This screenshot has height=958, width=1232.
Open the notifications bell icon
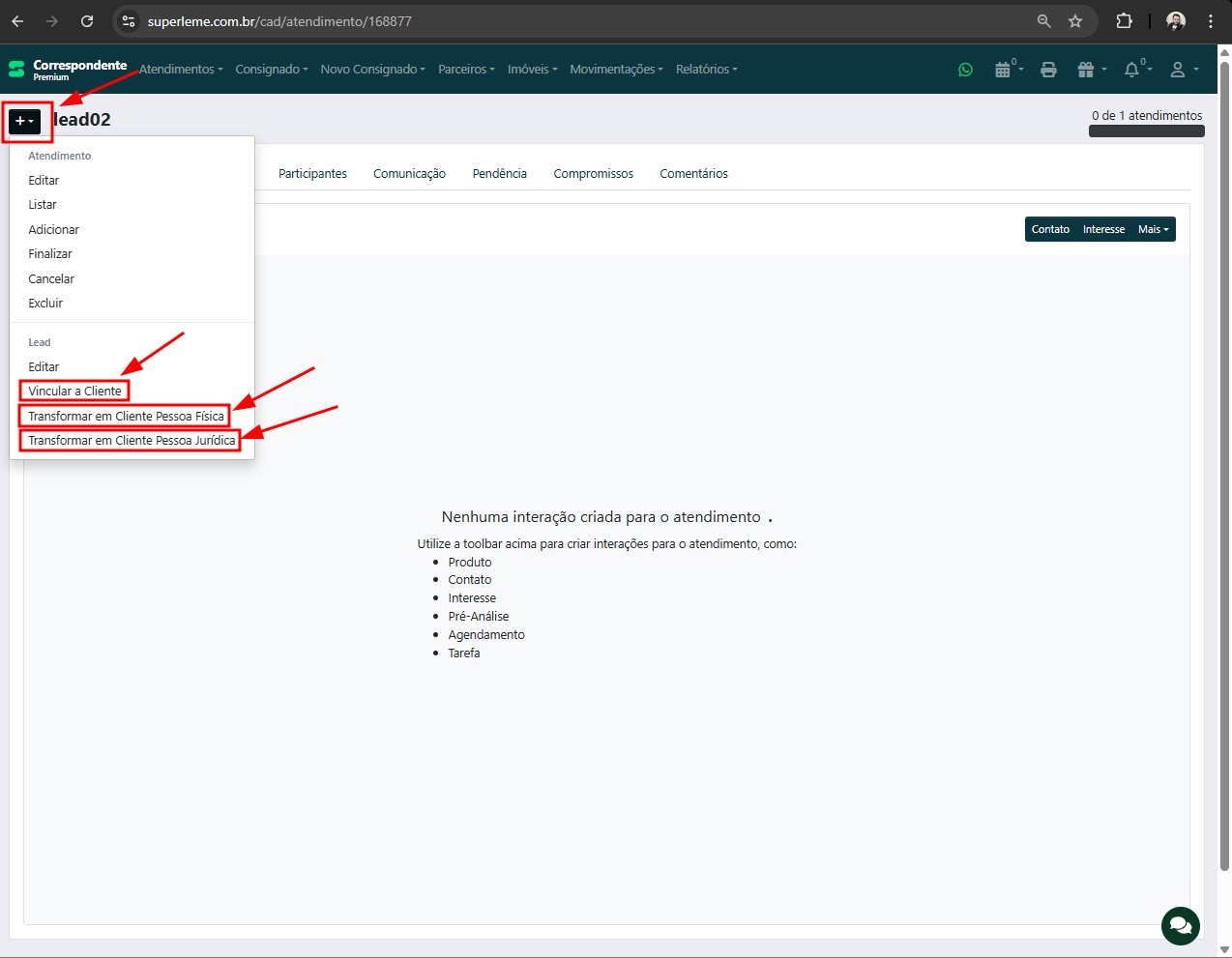1132,70
